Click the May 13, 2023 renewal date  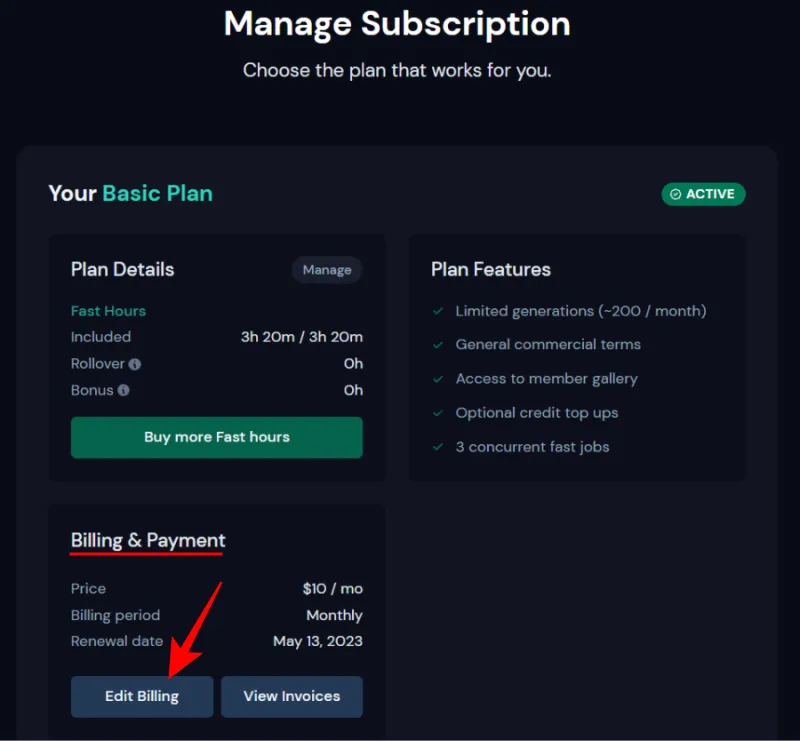(x=318, y=641)
